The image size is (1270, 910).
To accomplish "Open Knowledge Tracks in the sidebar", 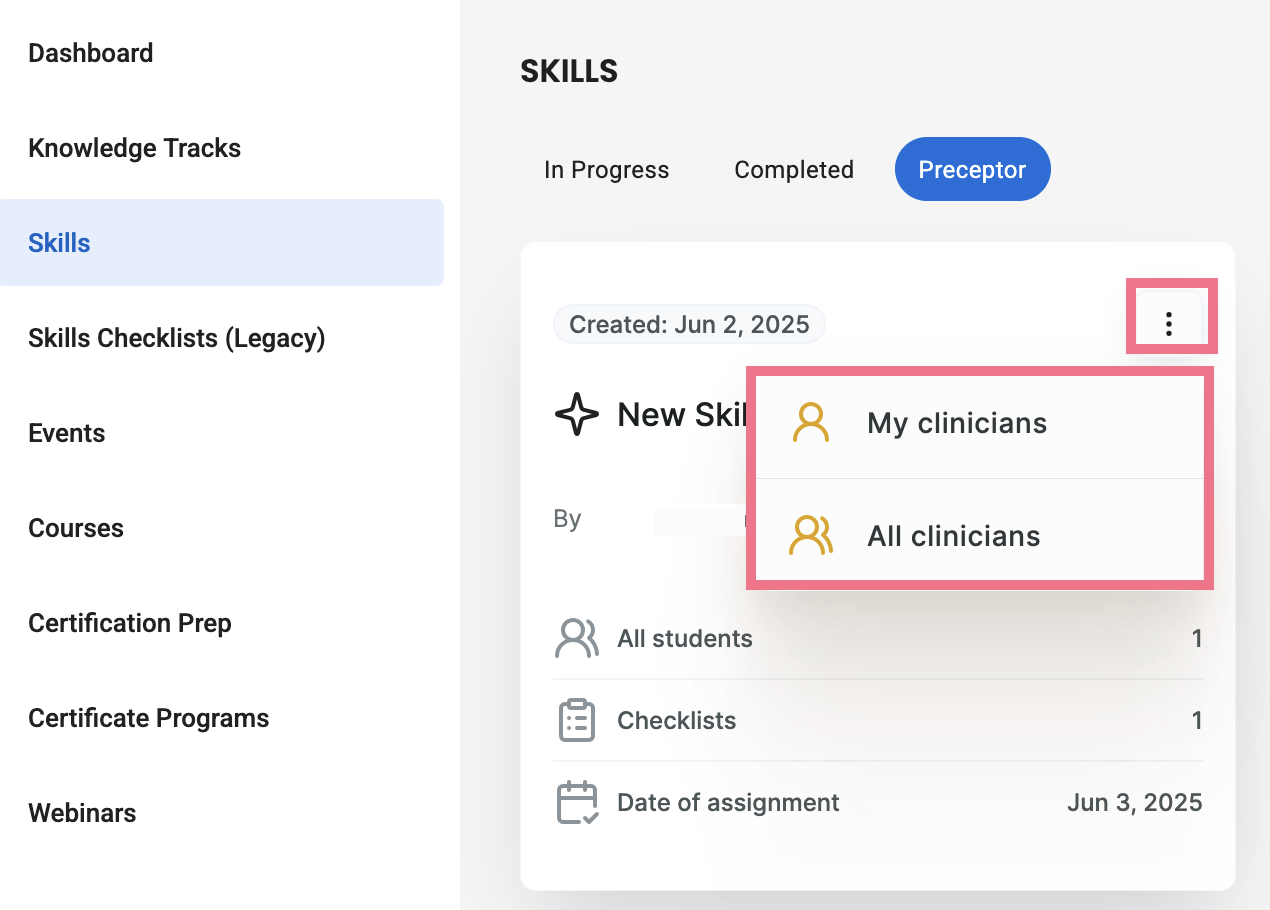I will 135,148.
